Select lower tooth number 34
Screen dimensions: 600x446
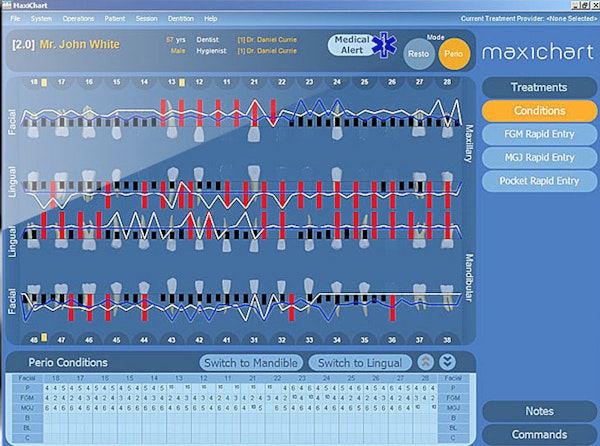(x=337, y=340)
